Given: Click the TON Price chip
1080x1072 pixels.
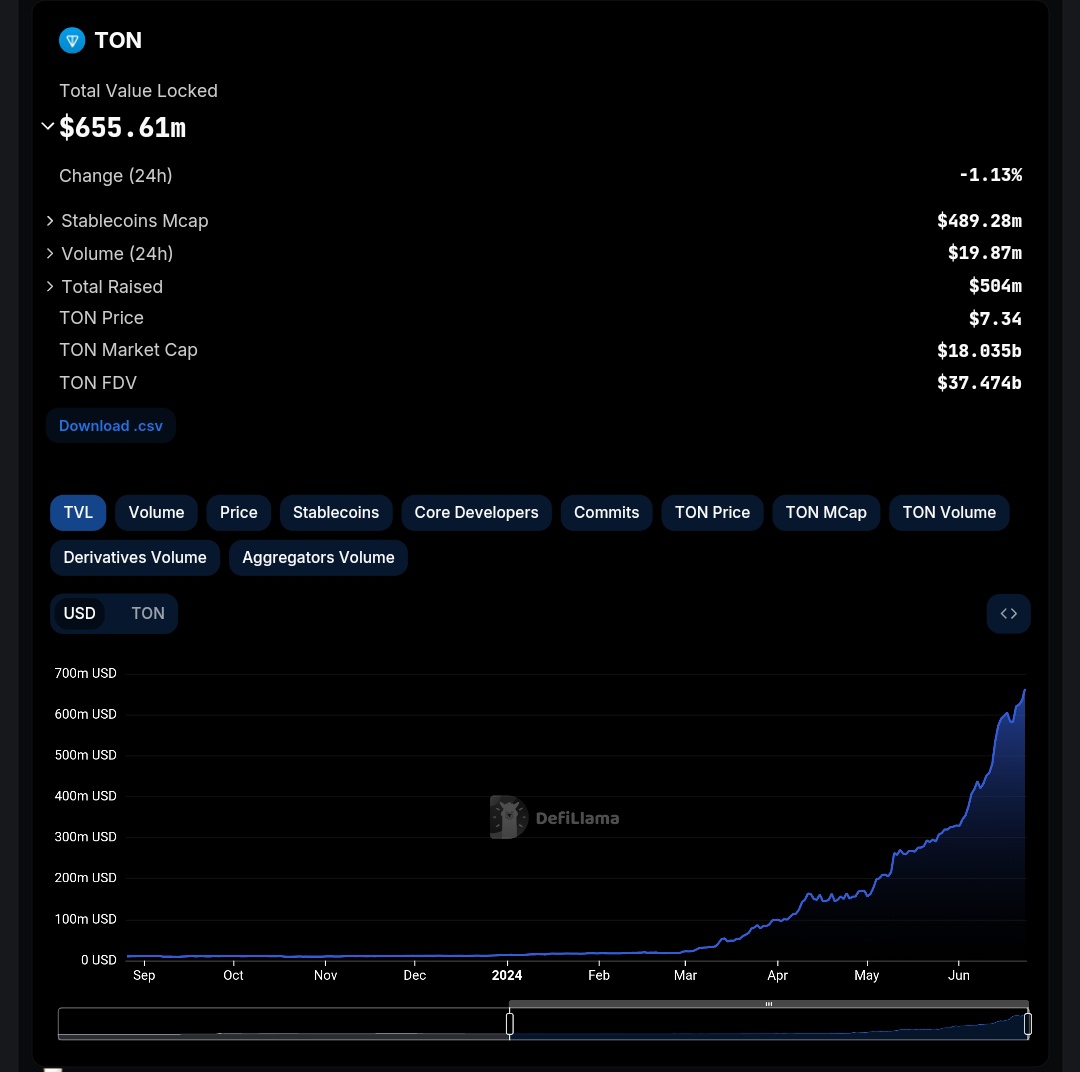Looking at the screenshot, I should (x=712, y=512).
